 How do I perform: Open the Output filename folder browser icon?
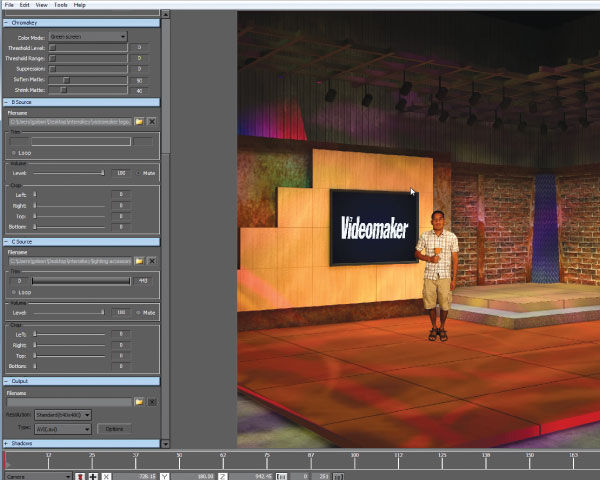tap(139, 402)
